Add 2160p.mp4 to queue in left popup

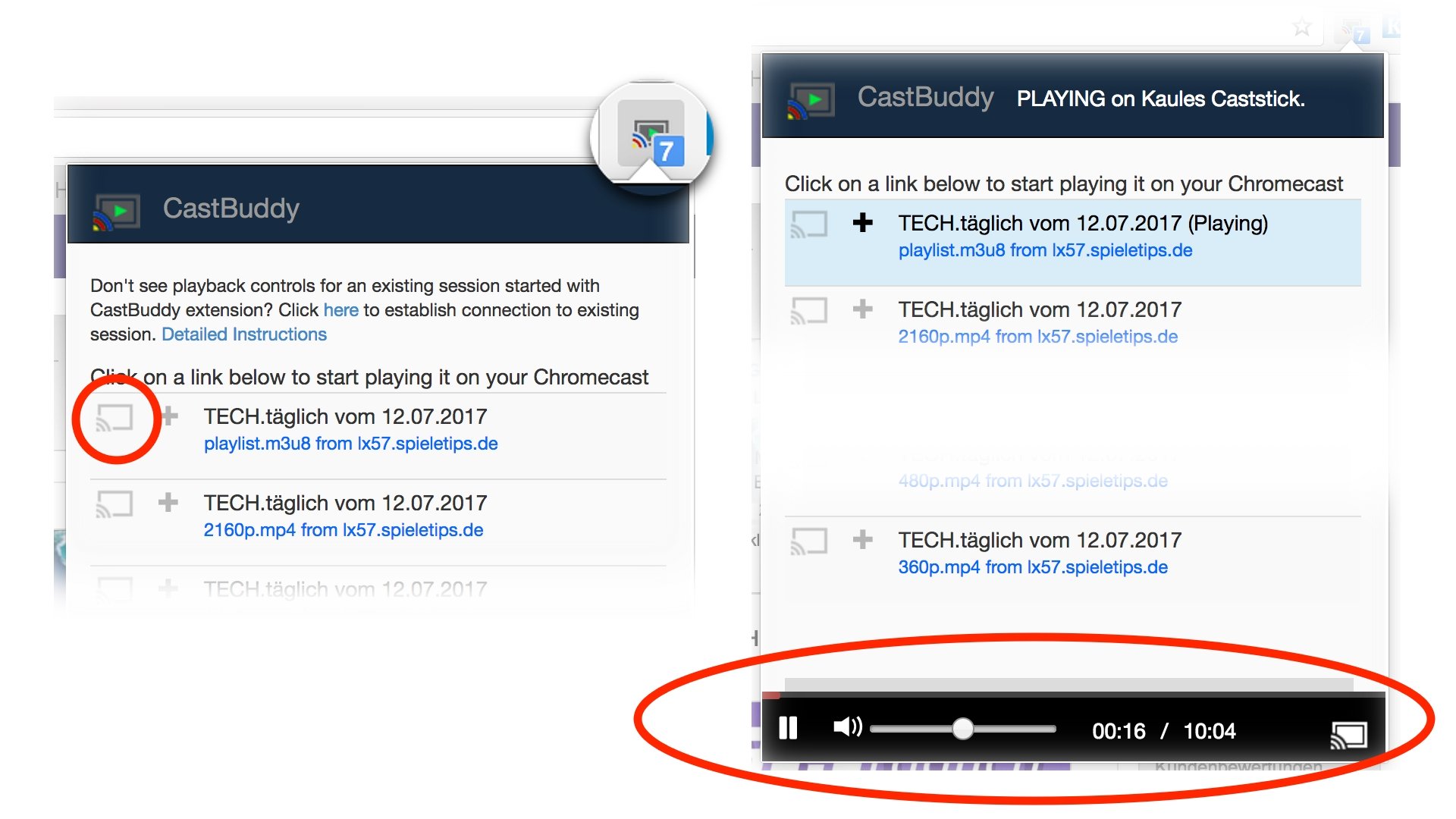click(x=168, y=502)
